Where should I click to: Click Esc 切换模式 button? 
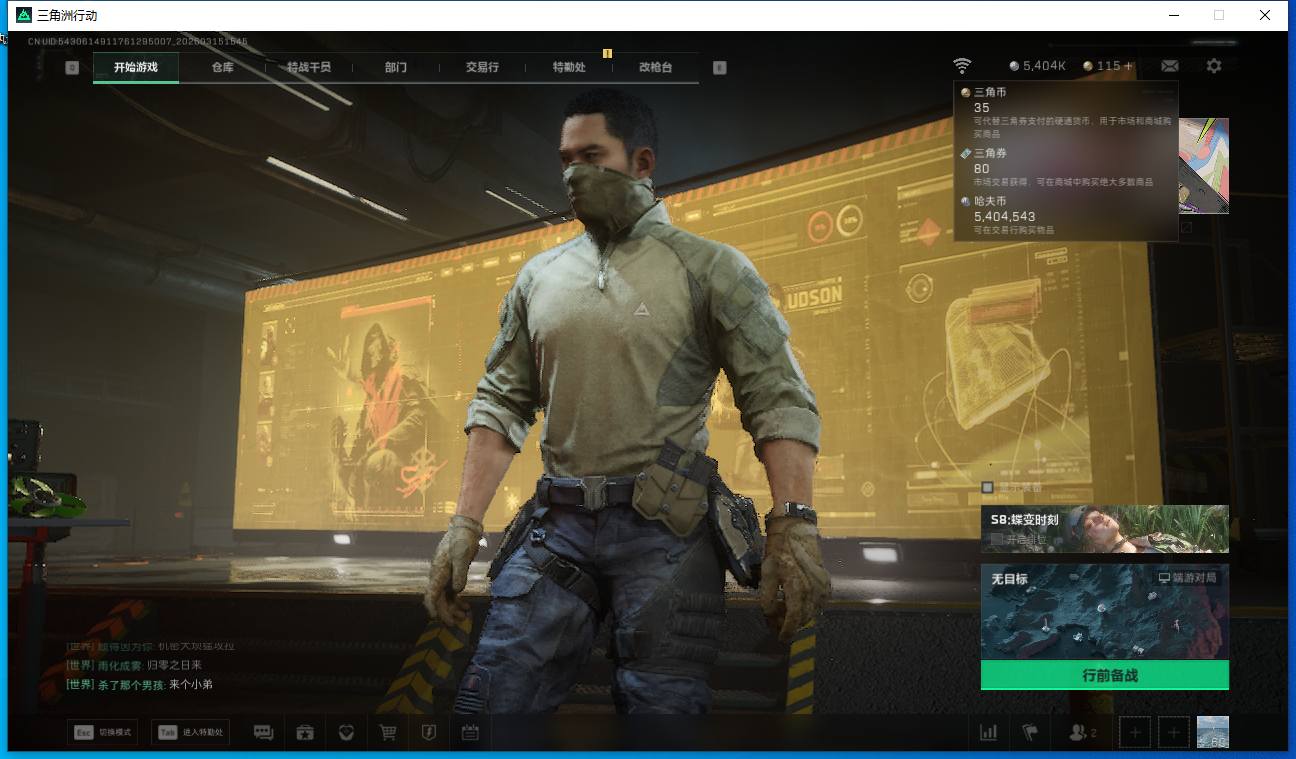pyautogui.click(x=102, y=732)
